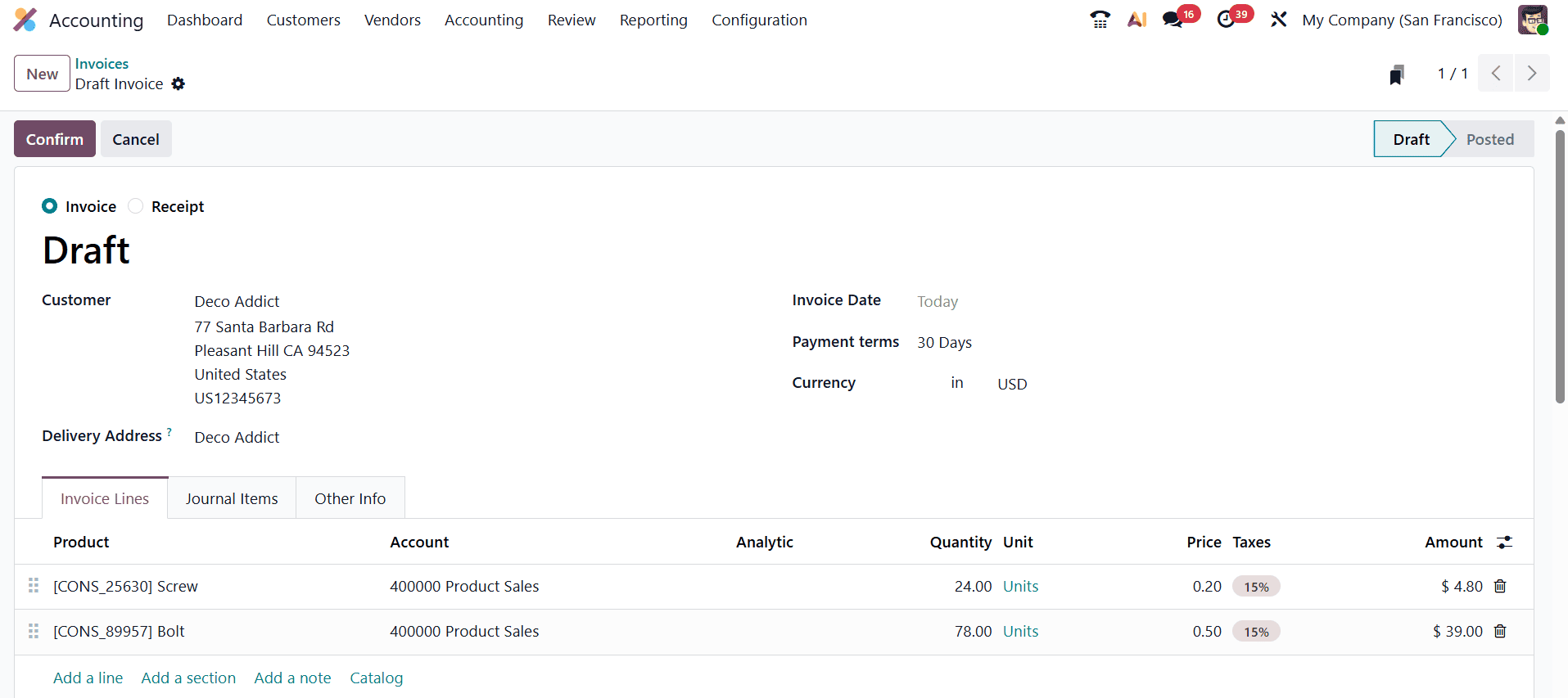Click quantity 78.00 on Bolt line
Viewport: 1568px width, 698px height.
click(x=973, y=631)
